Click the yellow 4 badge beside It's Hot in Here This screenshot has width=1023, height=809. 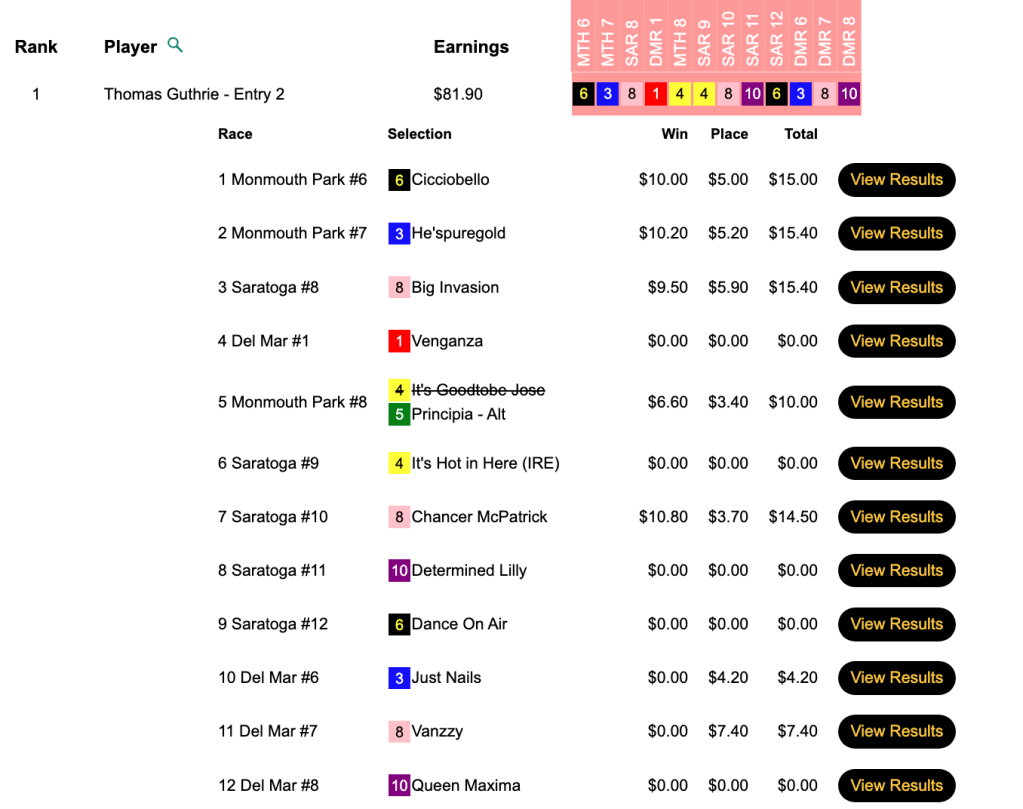399,464
